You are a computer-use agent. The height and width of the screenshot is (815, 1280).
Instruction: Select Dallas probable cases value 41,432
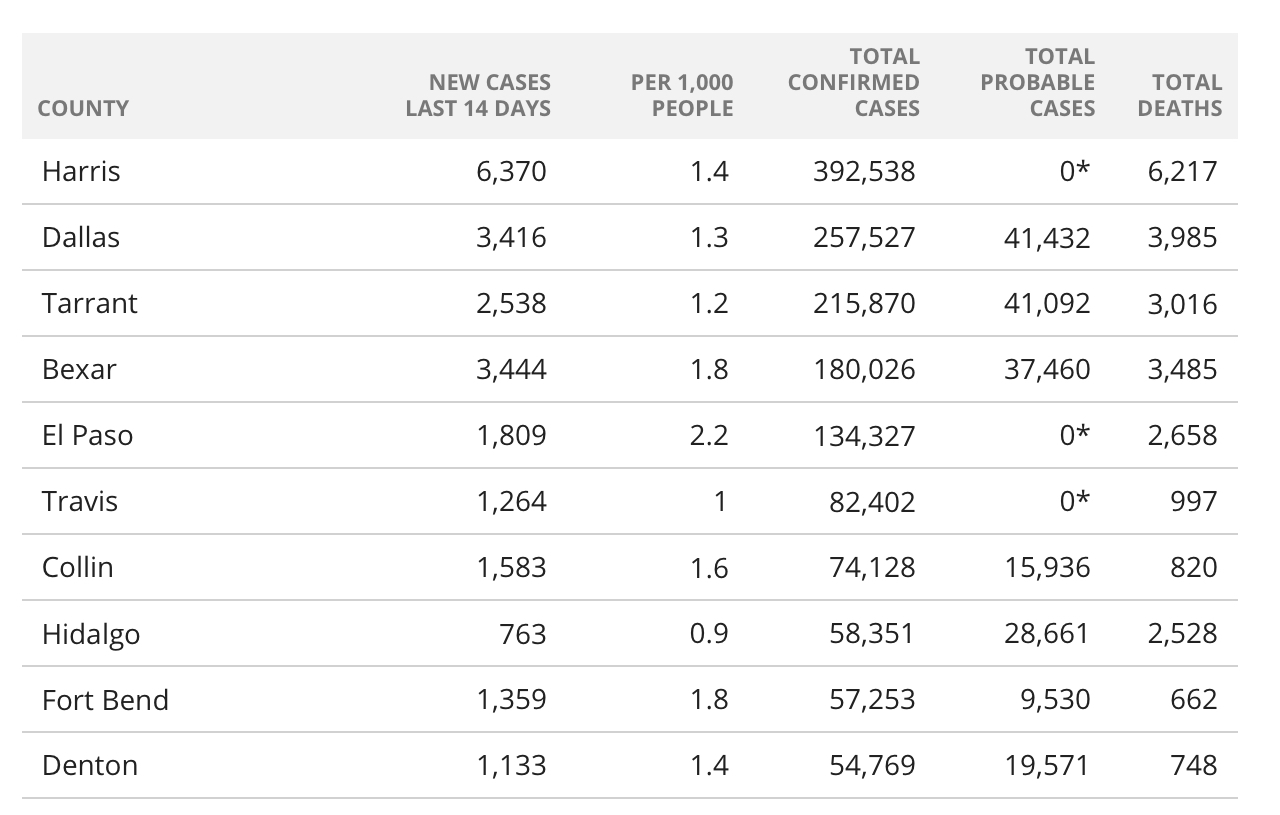(x=1047, y=237)
